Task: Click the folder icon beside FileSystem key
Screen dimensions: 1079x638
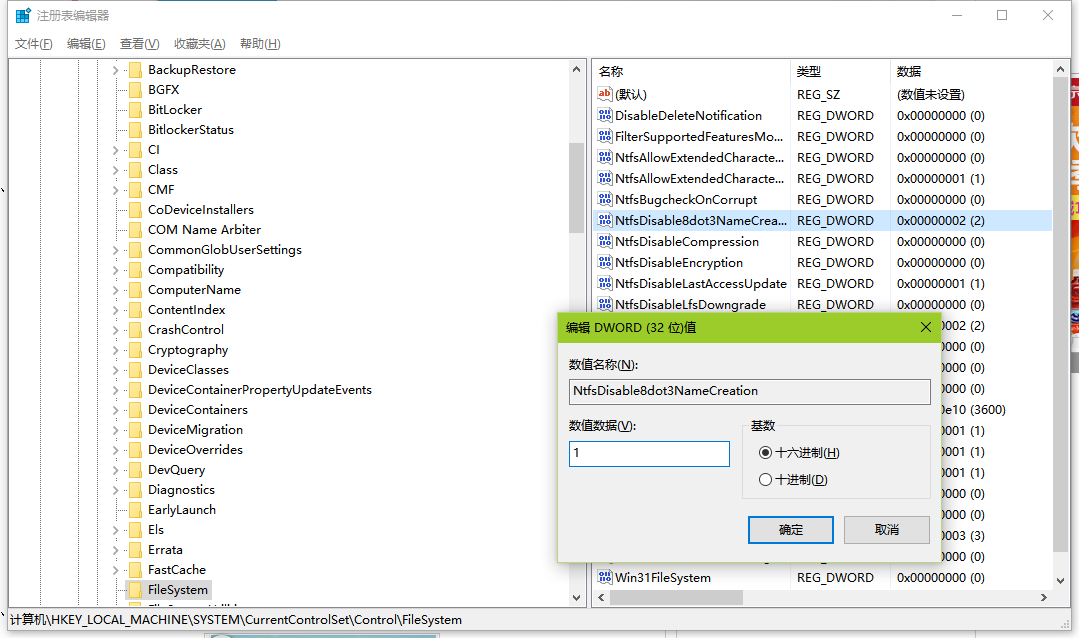Action: coord(135,589)
